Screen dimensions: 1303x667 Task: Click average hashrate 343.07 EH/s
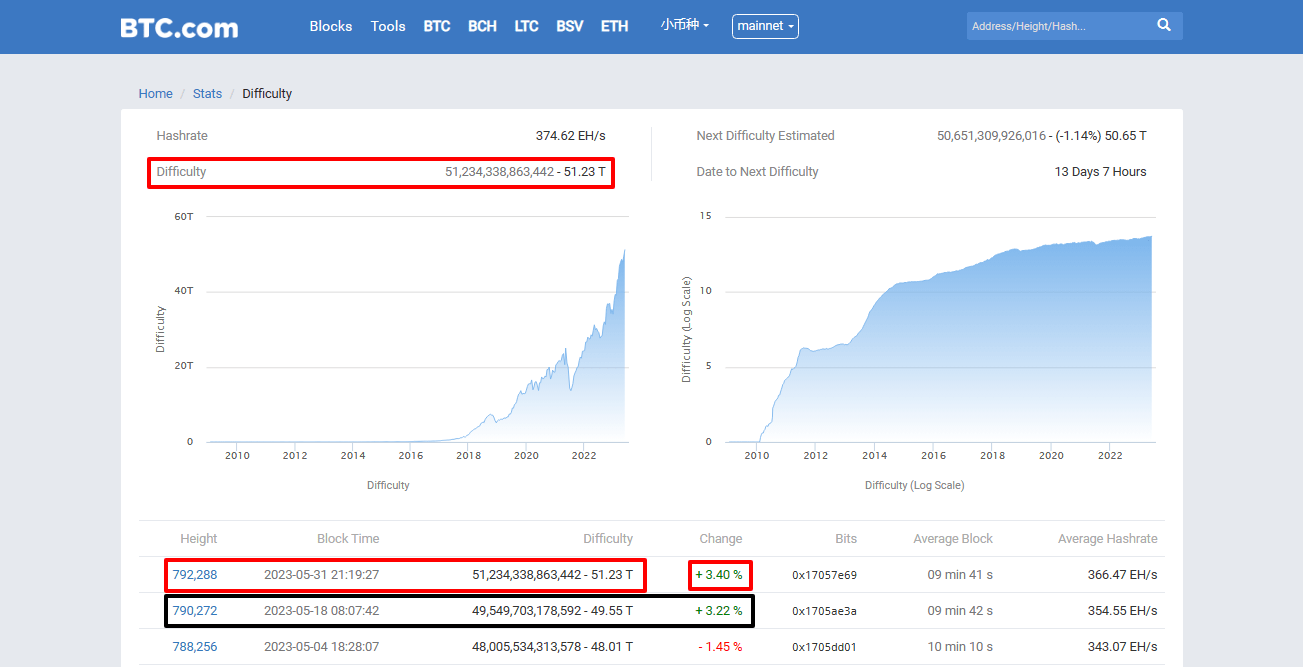[x=1122, y=647]
